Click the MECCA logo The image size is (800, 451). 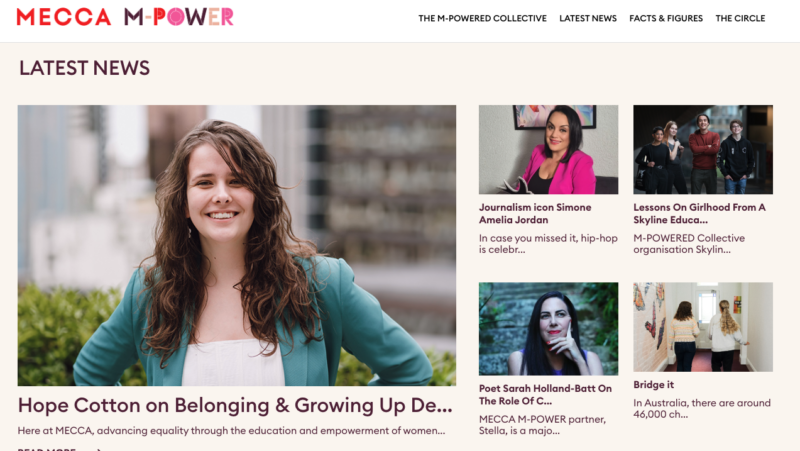click(64, 17)
